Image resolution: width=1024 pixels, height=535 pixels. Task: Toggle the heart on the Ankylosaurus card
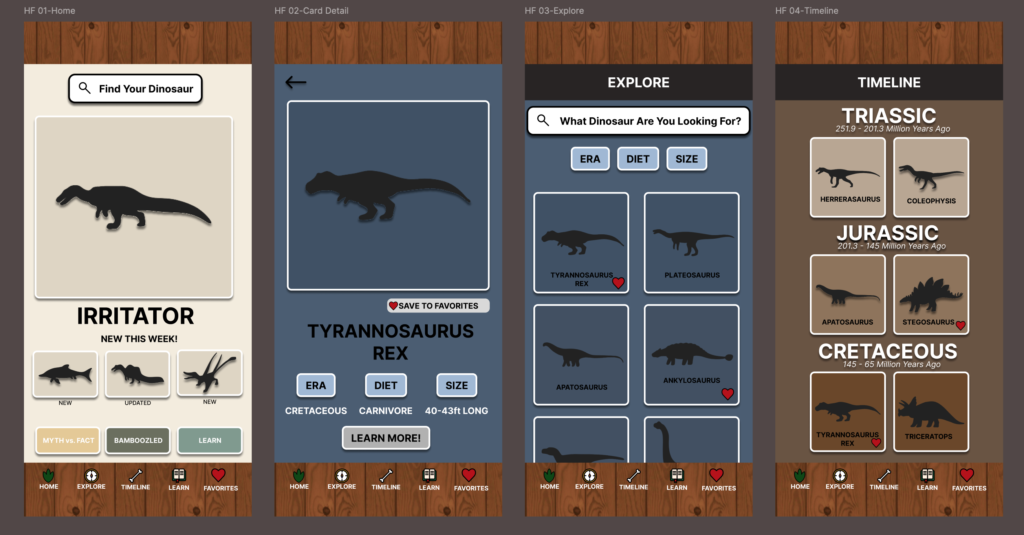tap(728, 393)
